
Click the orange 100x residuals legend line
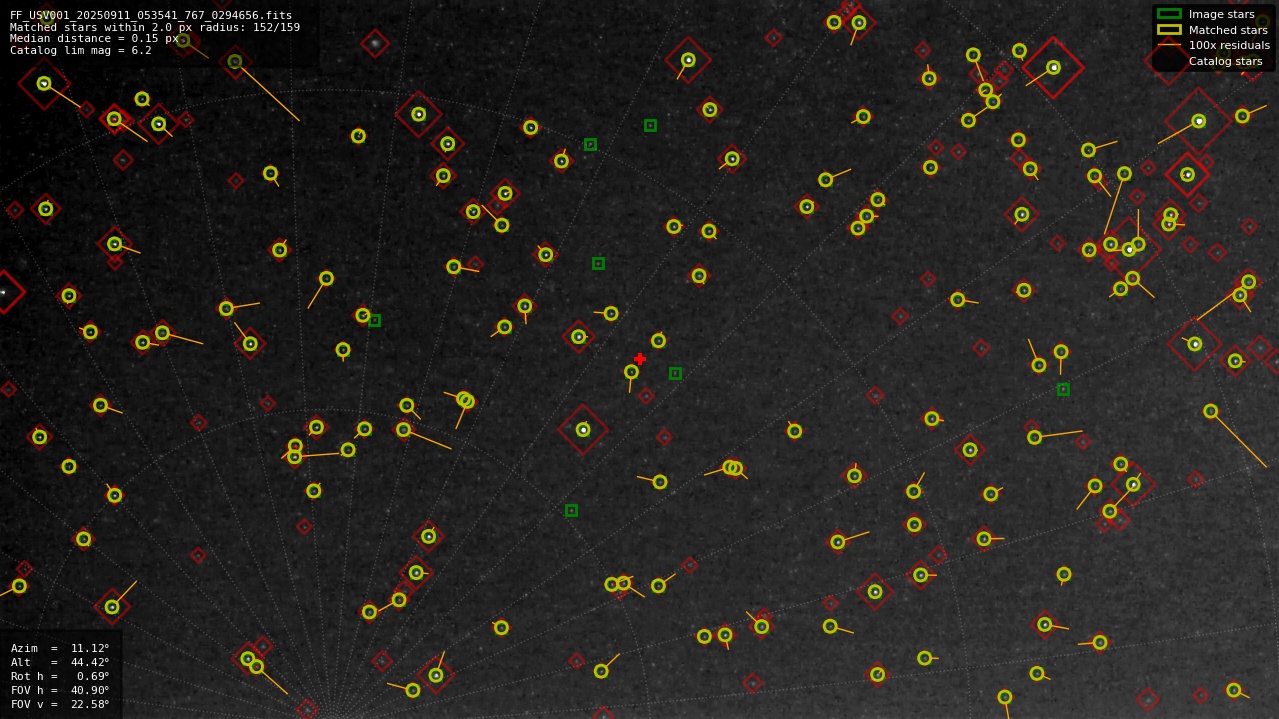(x=1169, y=45)
